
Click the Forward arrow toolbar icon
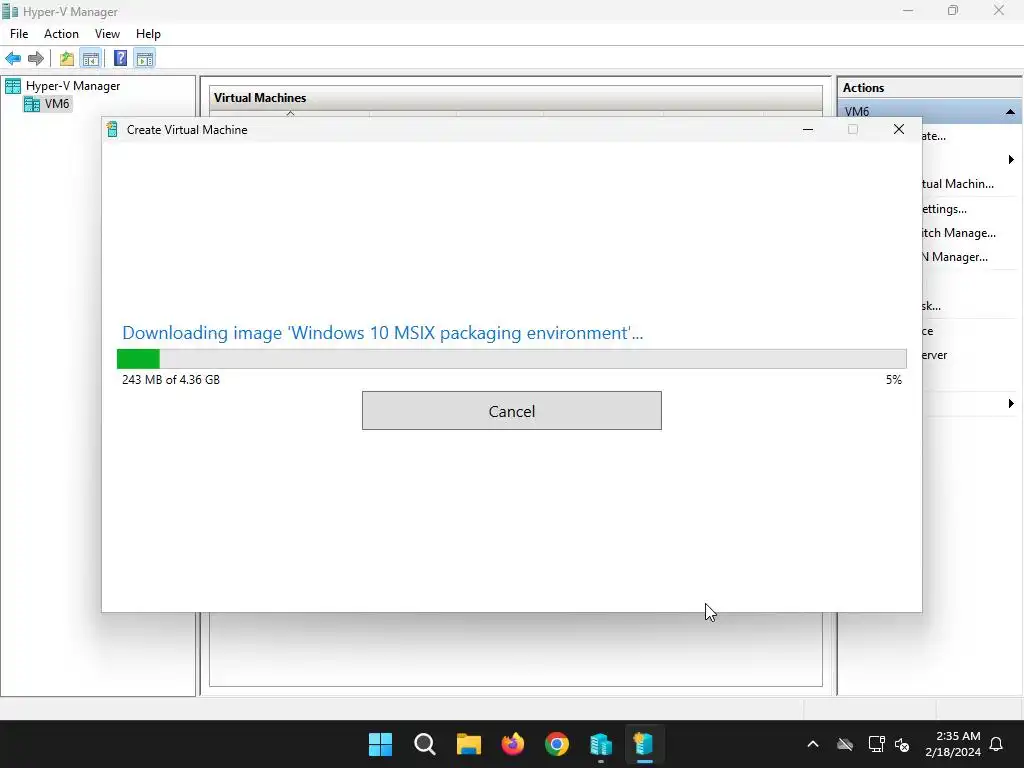(x=36, y=59)
